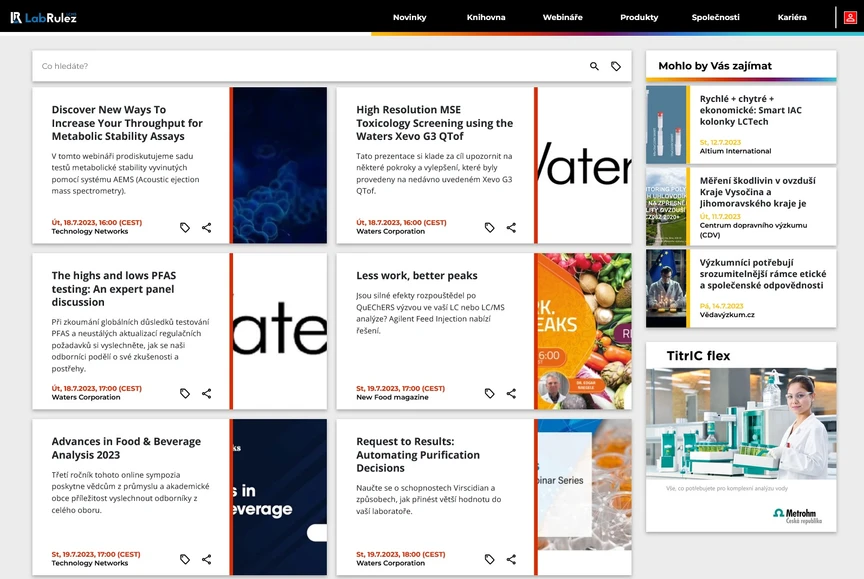Screen dimensions: 864x579
Task: Open the Produkty menu
Action: (x=639, y=17)
